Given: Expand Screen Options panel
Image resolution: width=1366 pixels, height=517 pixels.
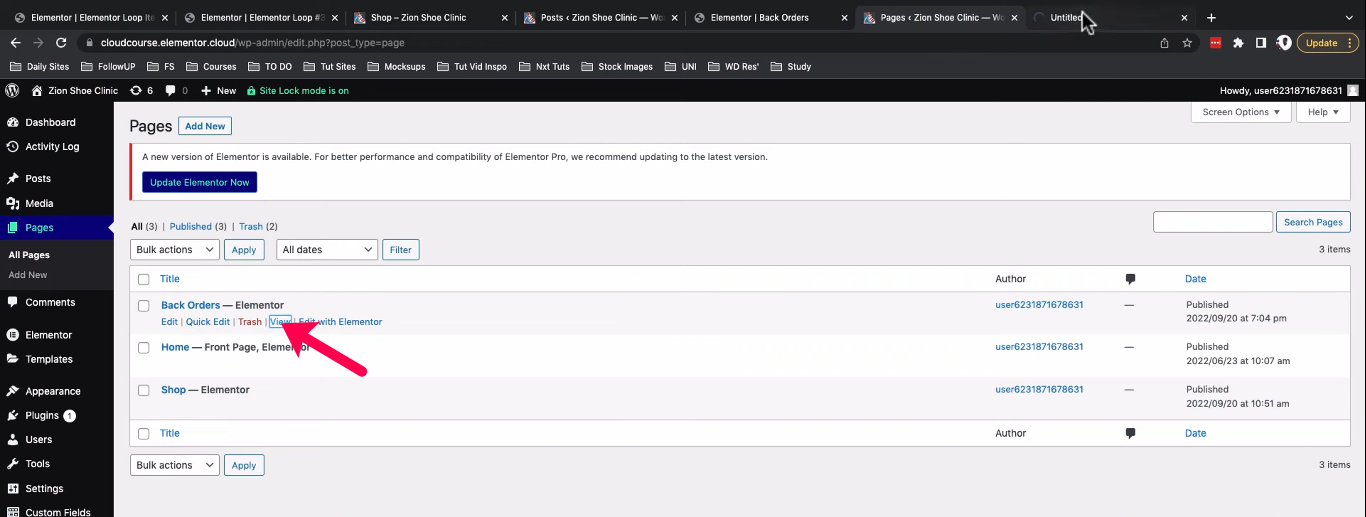Looking at the screenshot, I should [1241, 112].
